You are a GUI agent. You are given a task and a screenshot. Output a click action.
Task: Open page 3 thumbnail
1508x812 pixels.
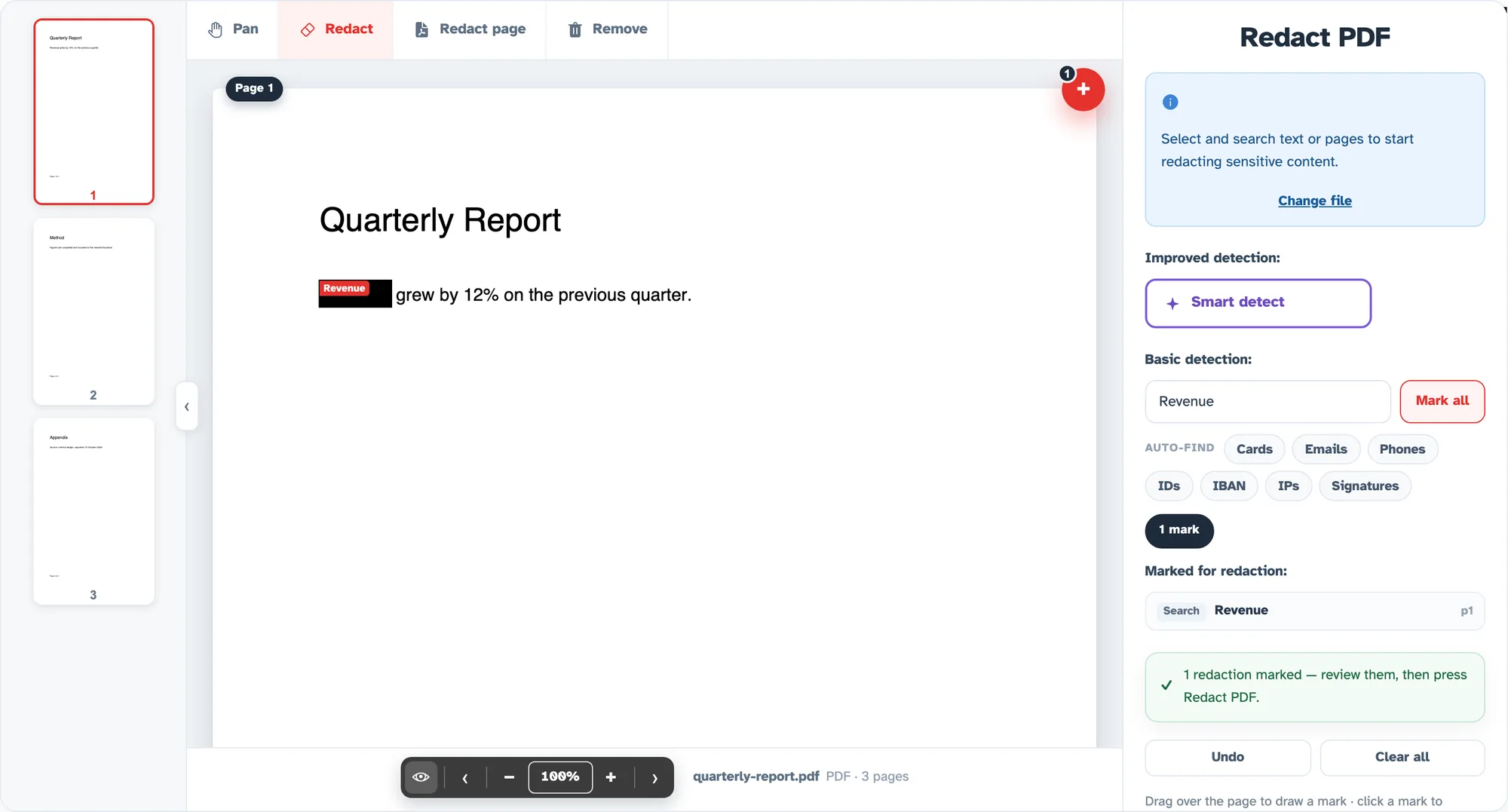[93, 511]
